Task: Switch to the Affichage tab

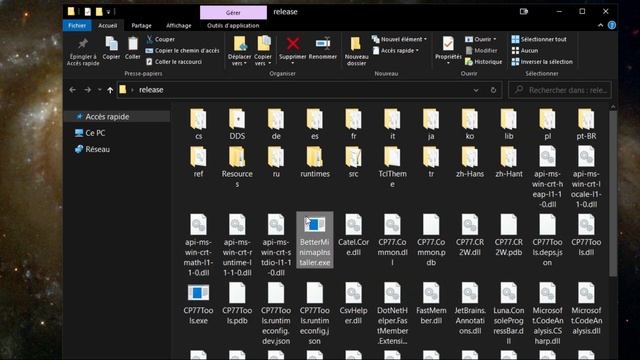Action: (179, 25)
